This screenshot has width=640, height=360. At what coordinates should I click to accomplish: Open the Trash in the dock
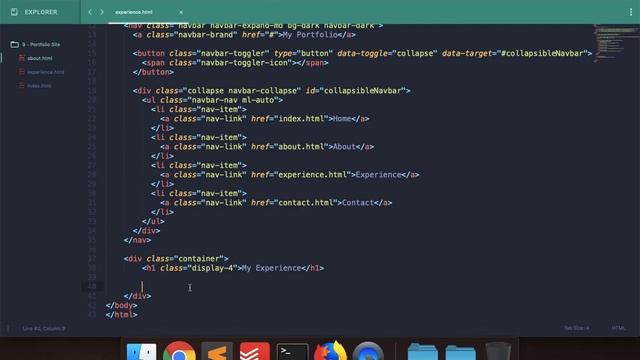(x=498, y=352)
